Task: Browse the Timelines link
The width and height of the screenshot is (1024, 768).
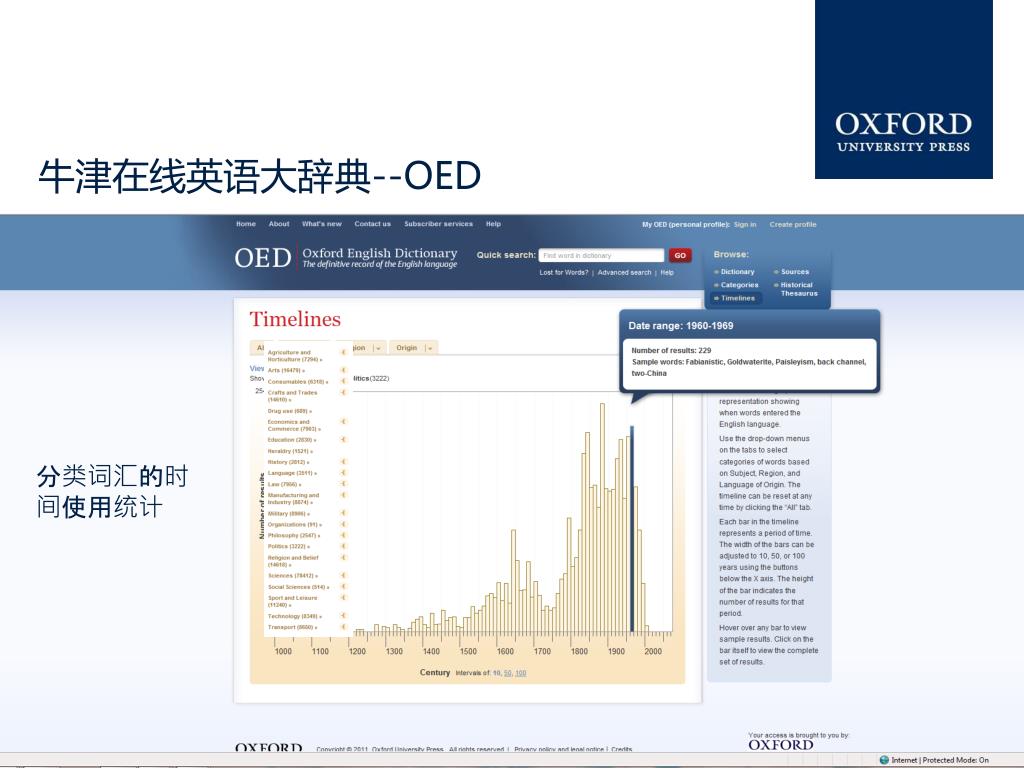Action: 737,298
